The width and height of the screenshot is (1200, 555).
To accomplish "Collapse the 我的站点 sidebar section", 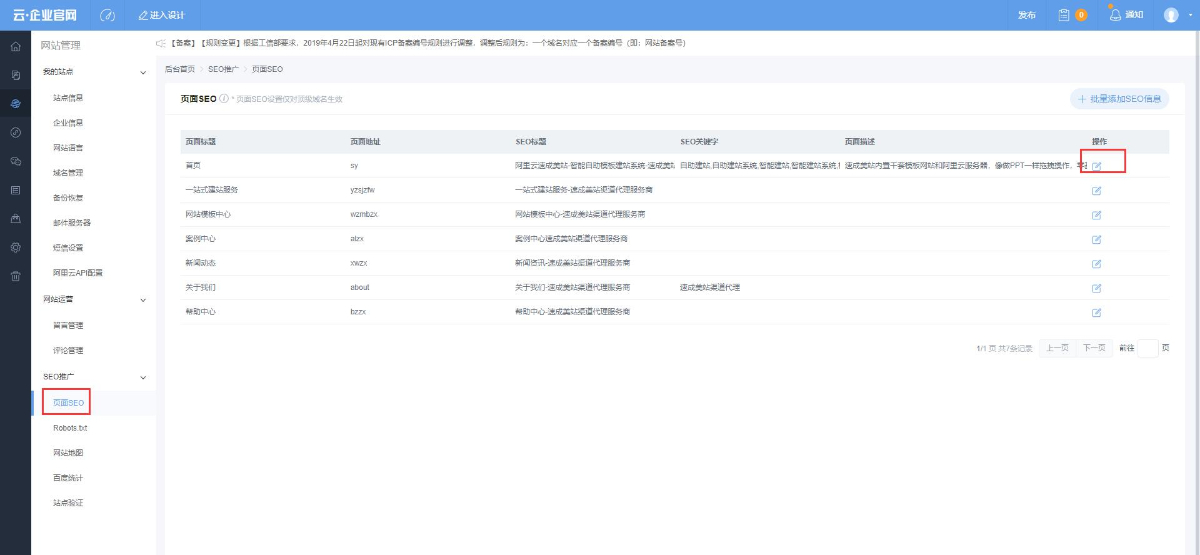I will [x=143, y=72].
